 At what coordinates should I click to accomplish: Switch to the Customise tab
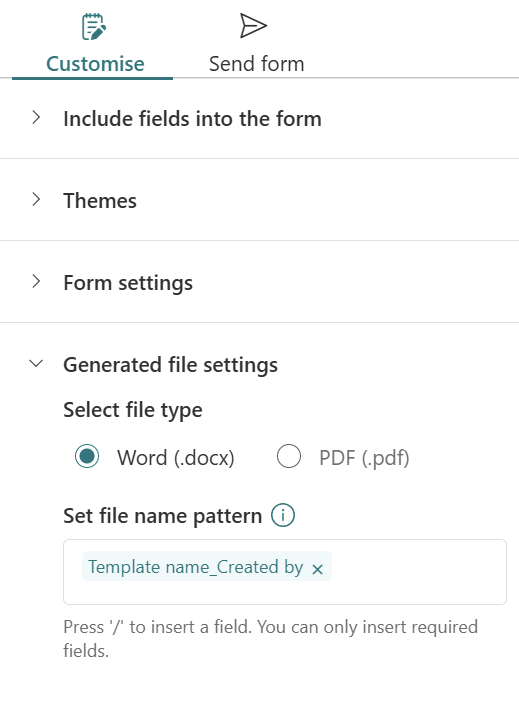(93, 44)
